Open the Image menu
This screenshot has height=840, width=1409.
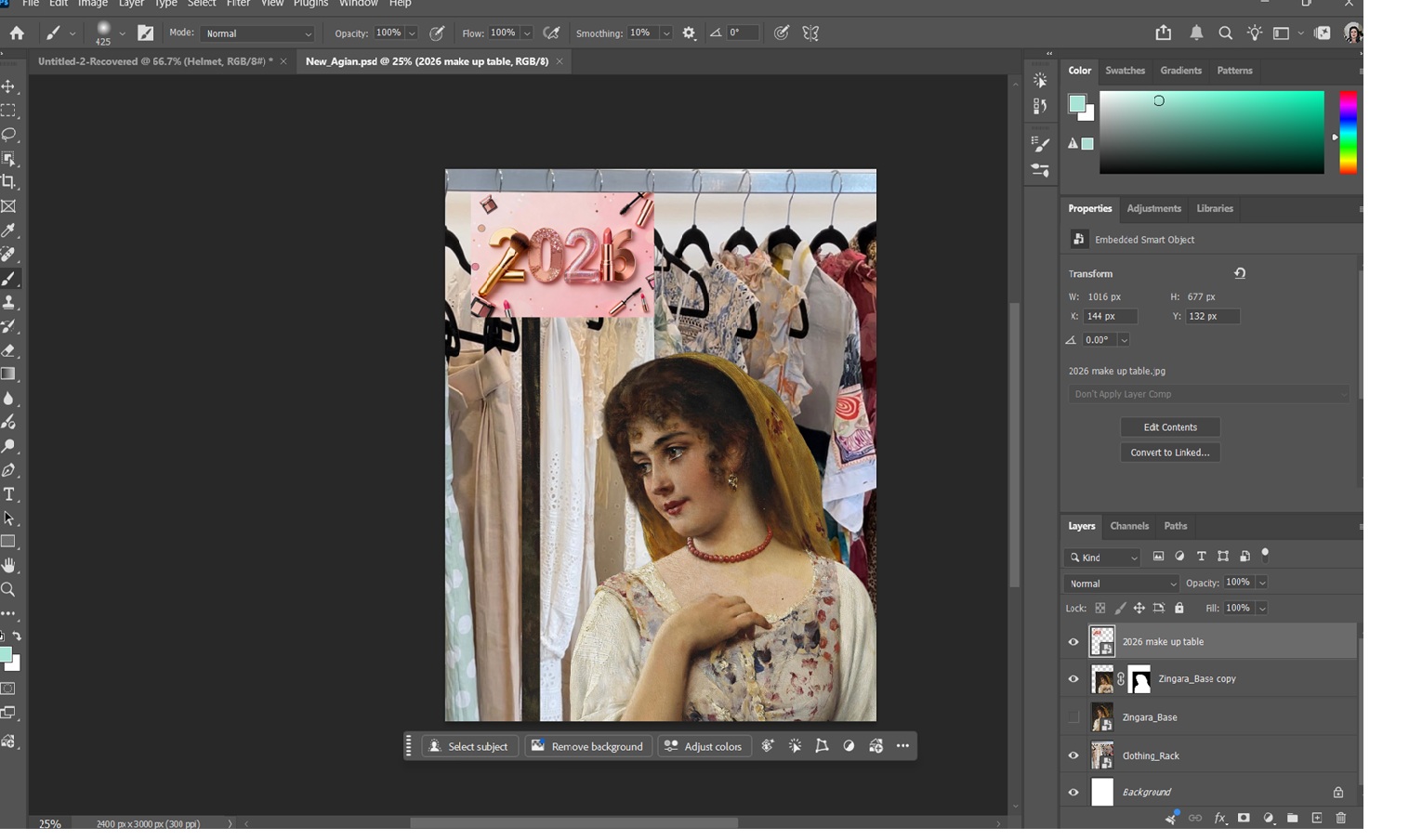coord(93,4)
